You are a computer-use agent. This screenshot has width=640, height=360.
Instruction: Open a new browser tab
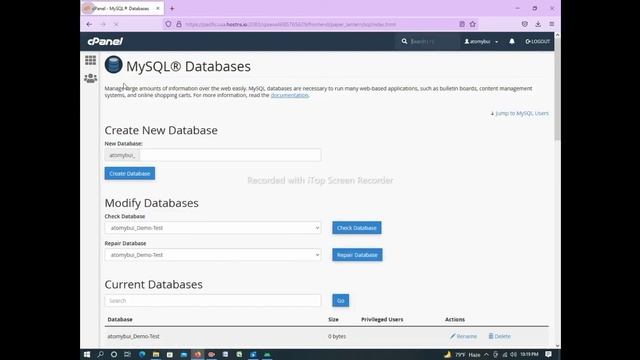(172, 8)
